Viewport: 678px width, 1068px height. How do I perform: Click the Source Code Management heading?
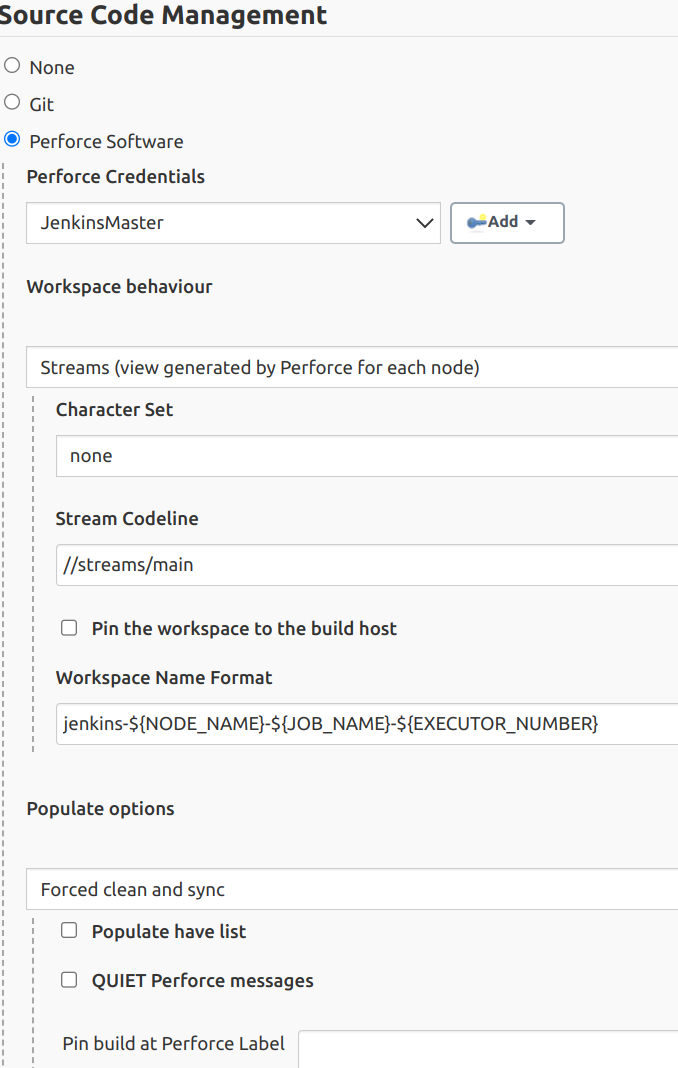click(164, 15)
